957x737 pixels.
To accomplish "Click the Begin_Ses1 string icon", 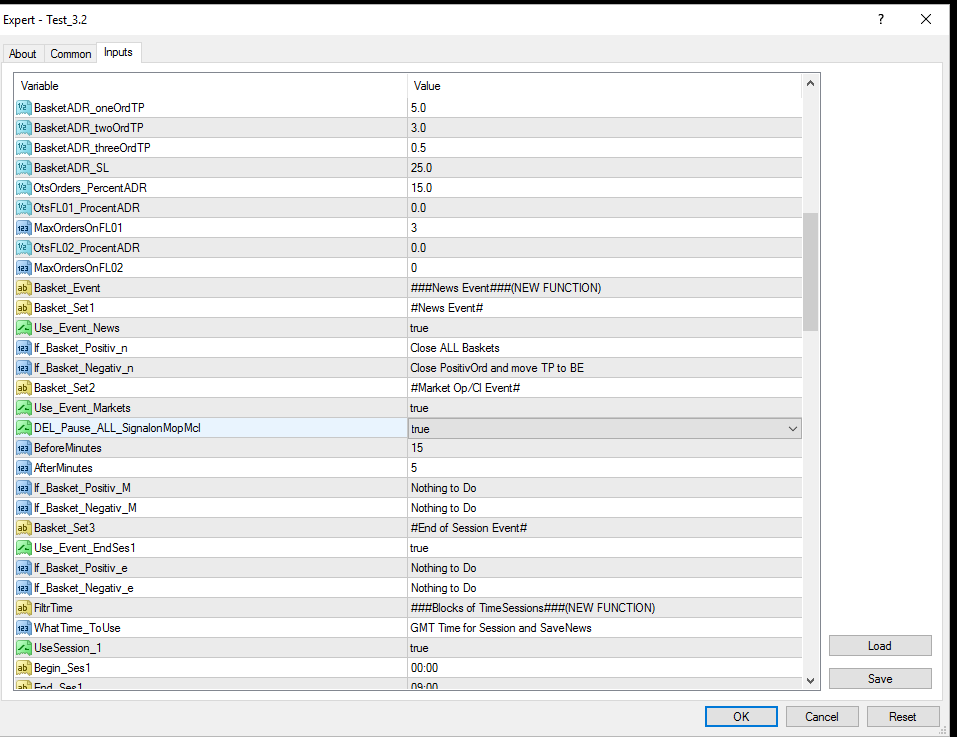I will pos(23,668).
